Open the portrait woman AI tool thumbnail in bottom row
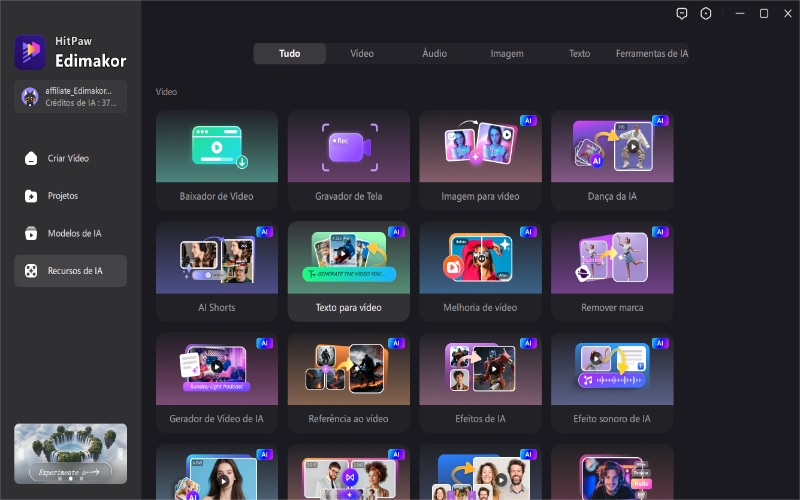The width and height of the screenshot is (800, 500). (x=217, y=472)
